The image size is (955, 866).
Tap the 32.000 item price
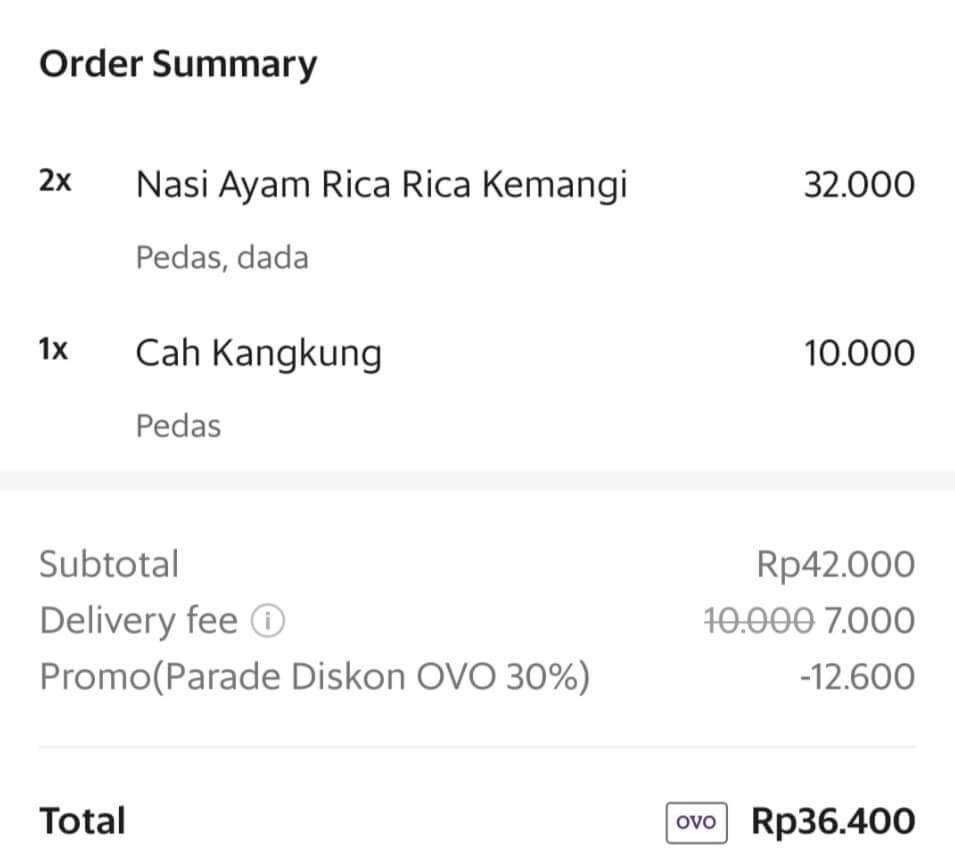coord(859,185)
